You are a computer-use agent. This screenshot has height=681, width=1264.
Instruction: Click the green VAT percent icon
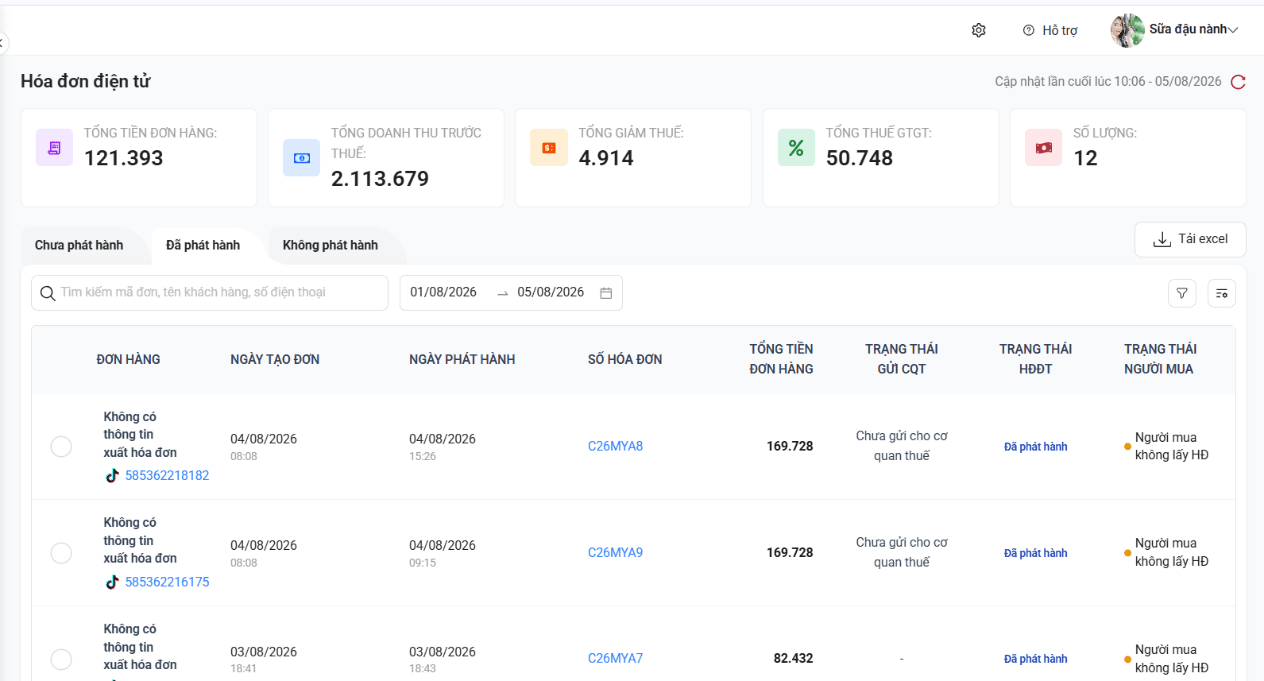tap(796, 148)
